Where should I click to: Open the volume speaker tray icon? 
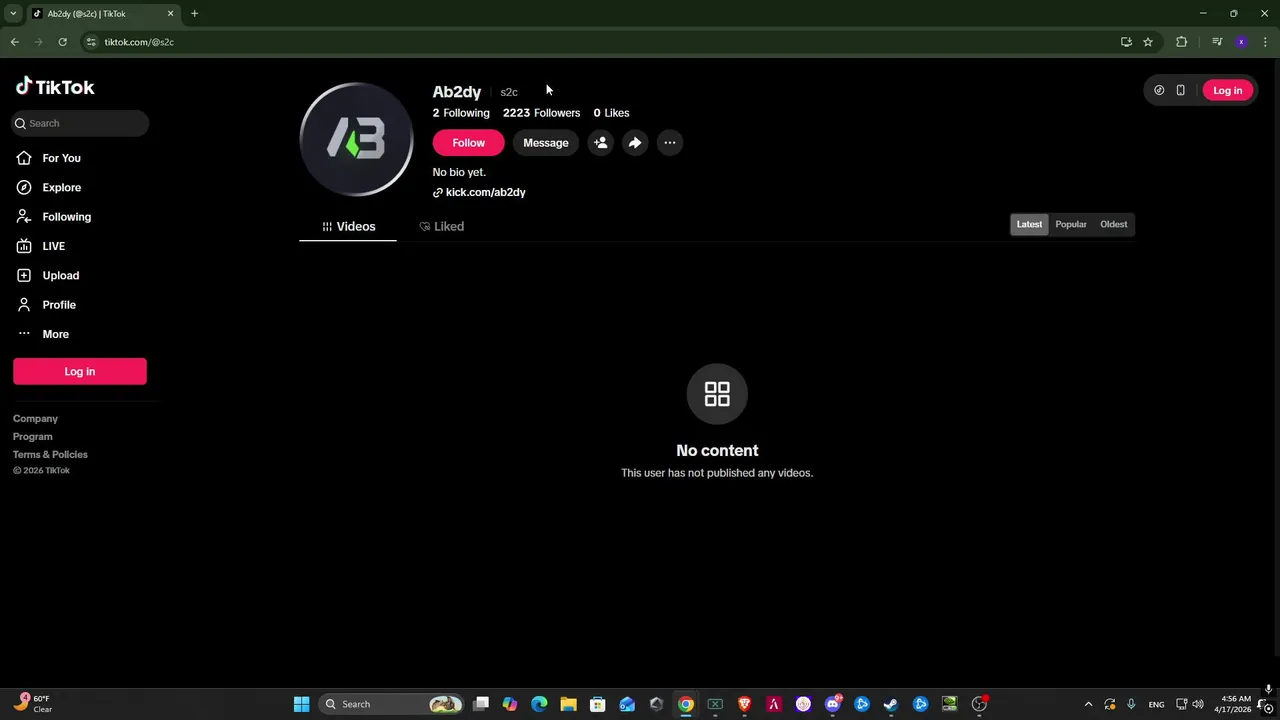(1198, 704)
